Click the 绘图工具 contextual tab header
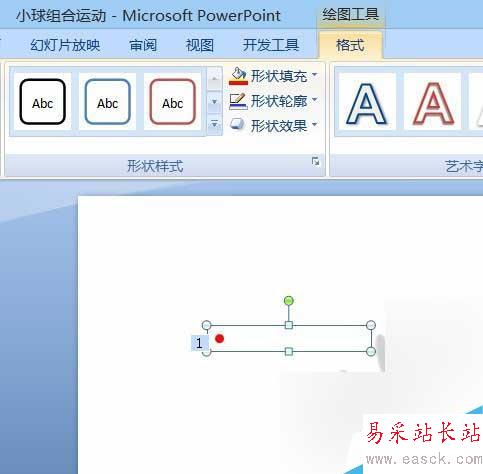This screenshot has width=483, height=474. tap(350, 15)
